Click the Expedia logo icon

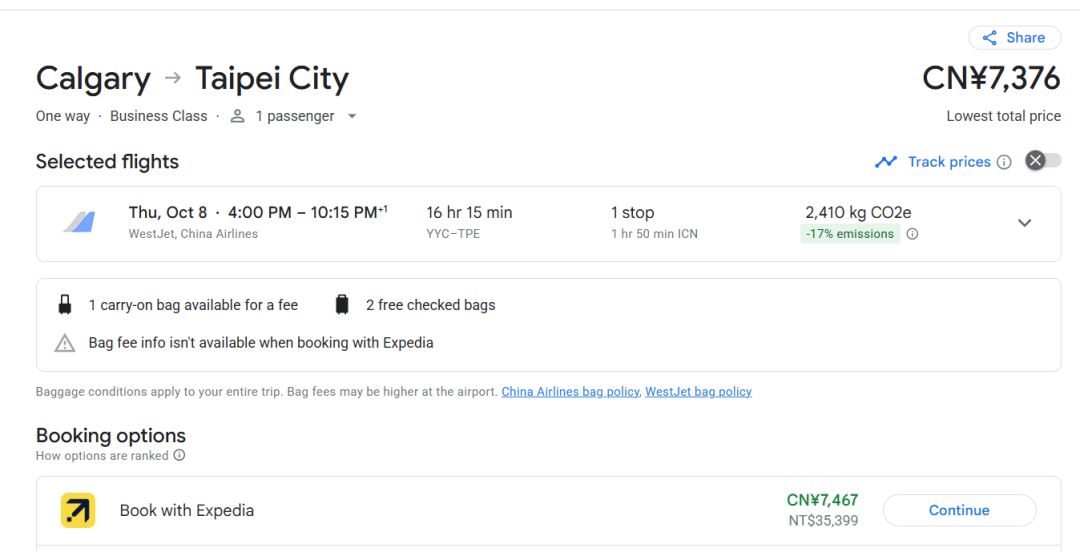click(x=78, y=511)
